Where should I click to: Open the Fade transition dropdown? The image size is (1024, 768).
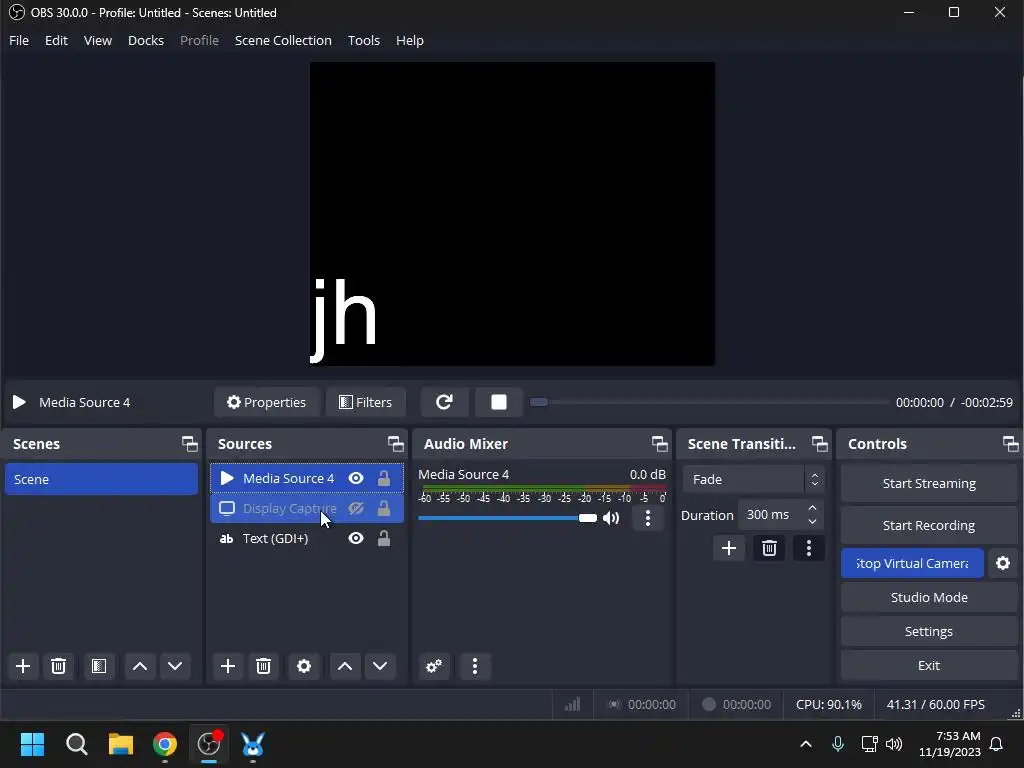click(753, 479)
